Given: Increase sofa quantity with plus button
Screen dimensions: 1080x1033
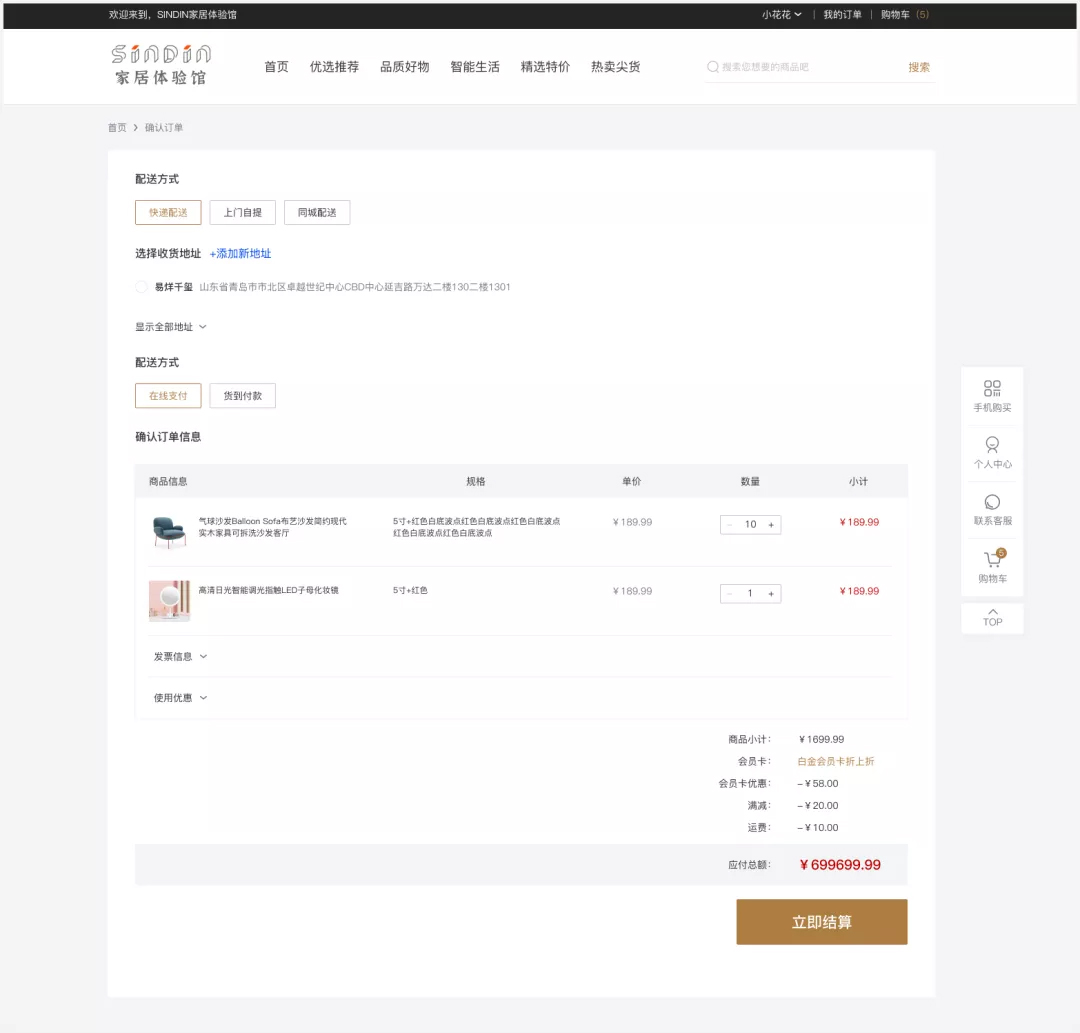Looking at the screenshot, I should (x=771, y=524).
